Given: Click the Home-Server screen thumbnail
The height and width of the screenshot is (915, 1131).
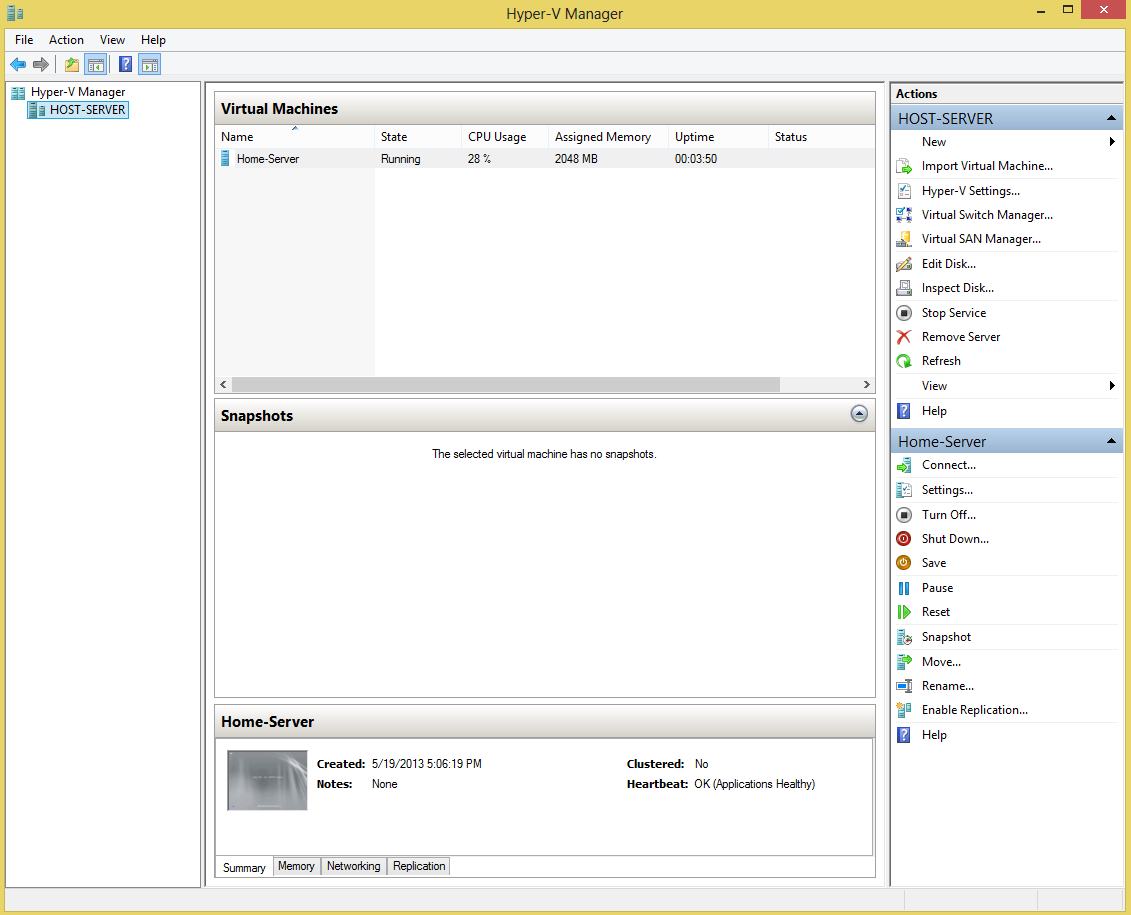Looking at the screenshot, I should pos(268,781).
